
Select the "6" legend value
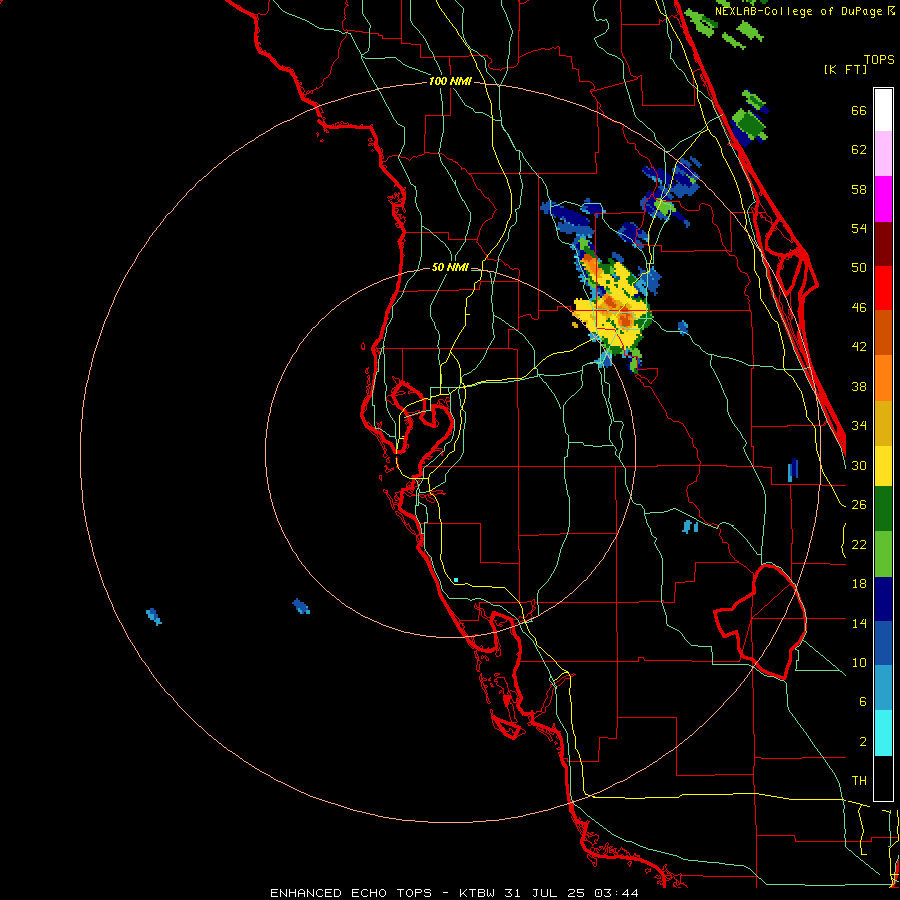(x=862, y=702)
